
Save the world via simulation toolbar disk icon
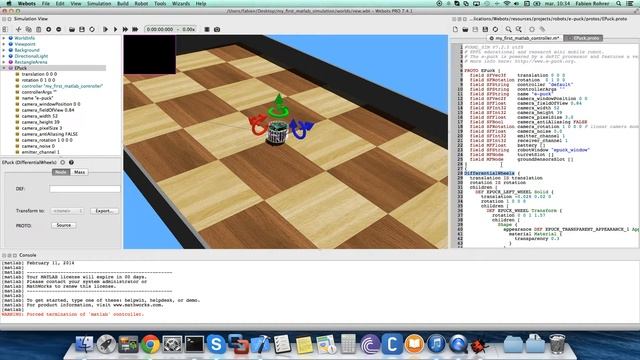point(82,29)
